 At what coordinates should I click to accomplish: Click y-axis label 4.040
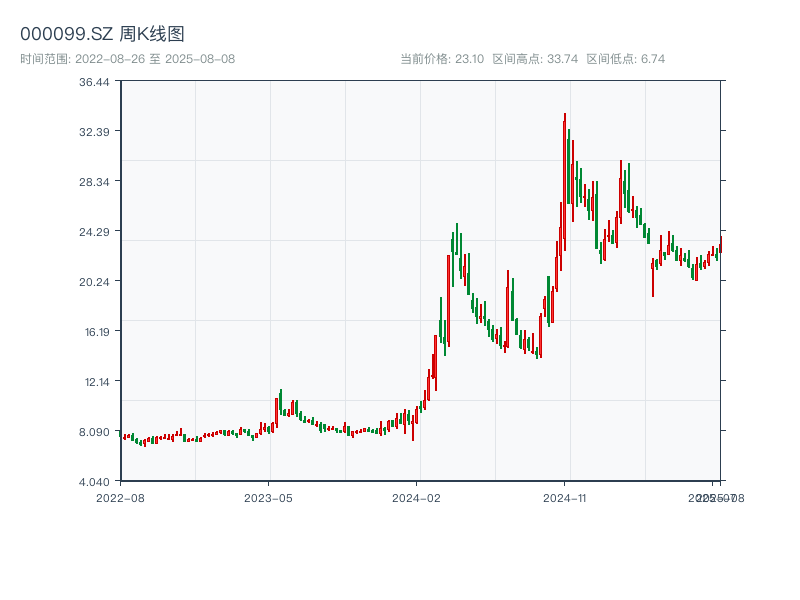click(x=94, y=482)
